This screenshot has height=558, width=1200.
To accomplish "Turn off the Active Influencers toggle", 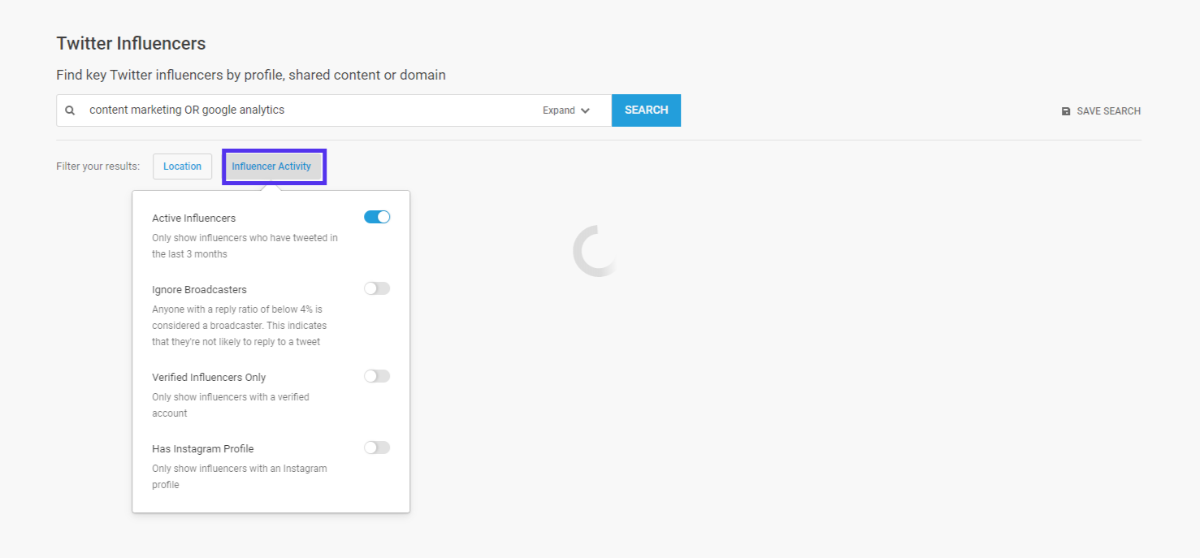I will (377, 217).
